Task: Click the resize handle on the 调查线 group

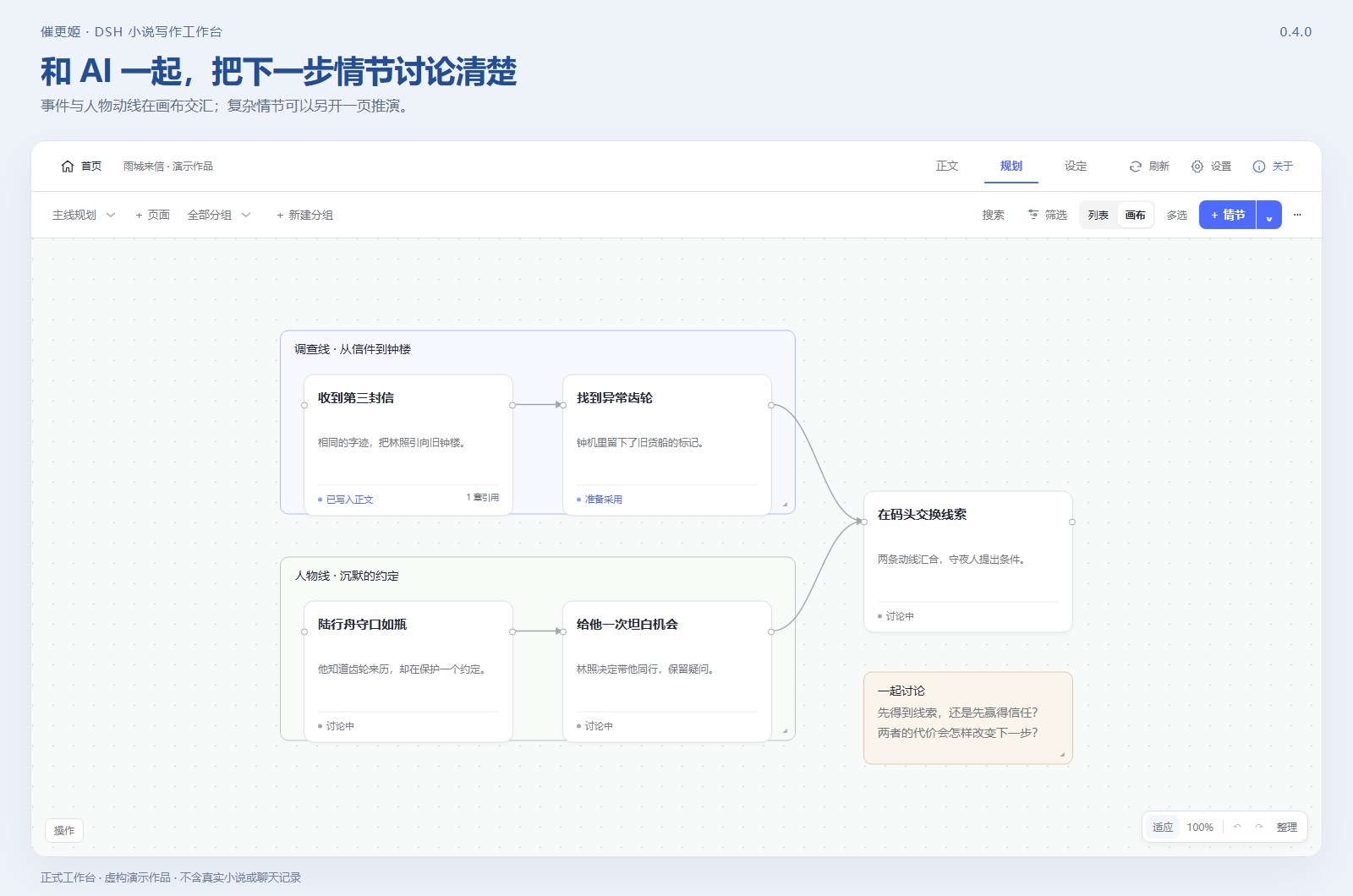Action: [785, 504]
